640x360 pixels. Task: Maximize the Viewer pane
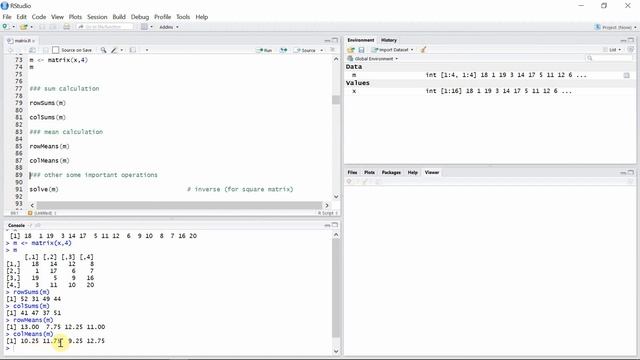[631, 172]
